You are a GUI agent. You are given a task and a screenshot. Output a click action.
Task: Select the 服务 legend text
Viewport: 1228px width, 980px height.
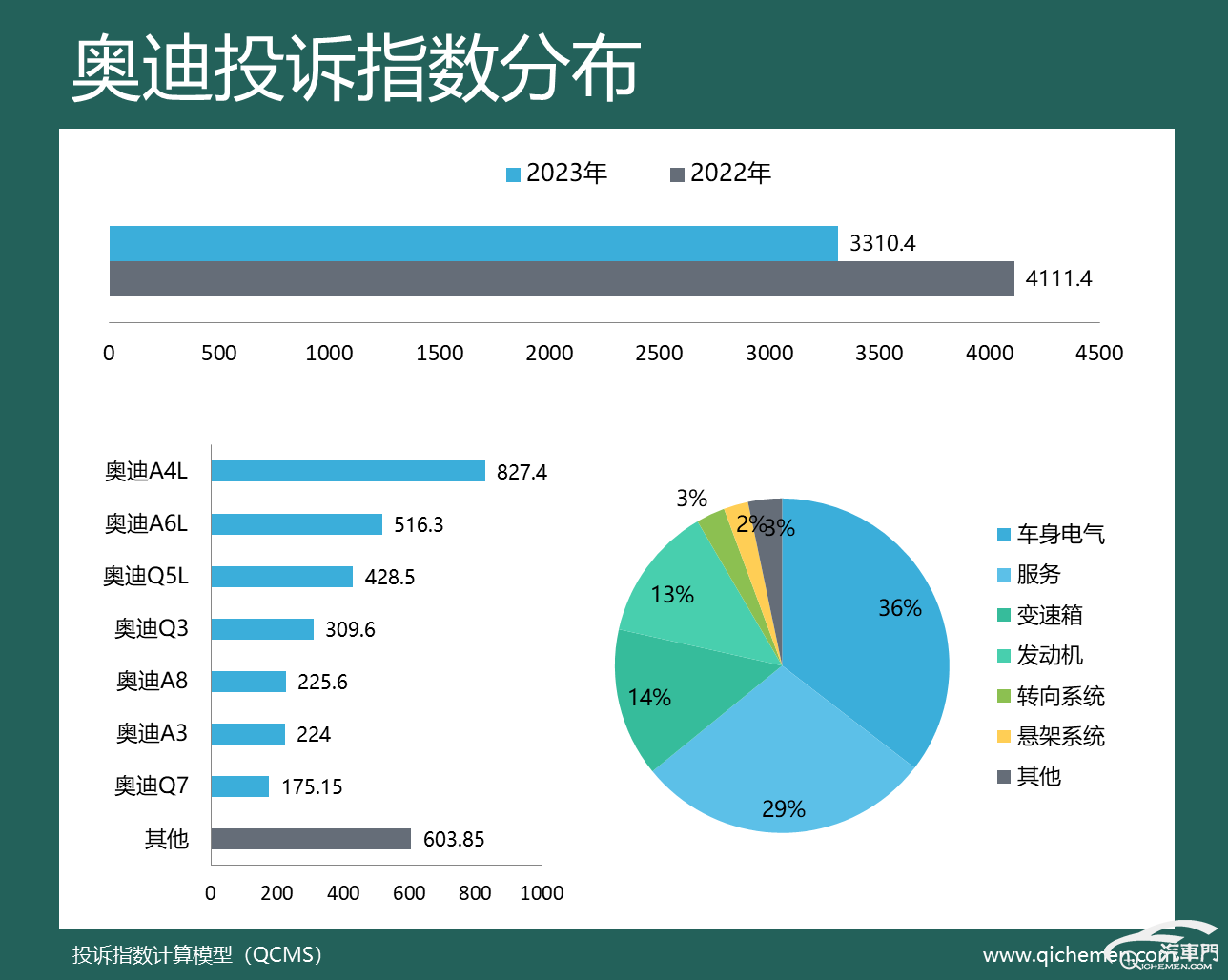[1039, 575]
